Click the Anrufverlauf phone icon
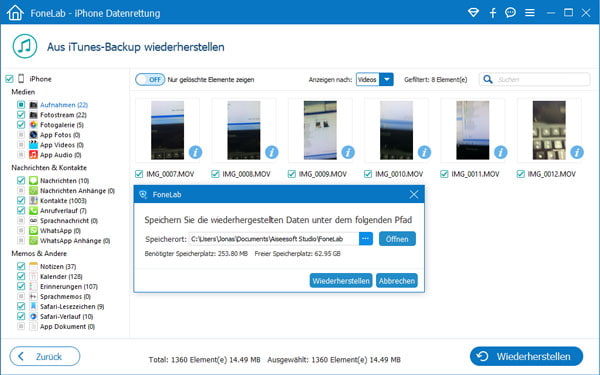The height and width of the screenshot is (375, 600). [34, 210]
